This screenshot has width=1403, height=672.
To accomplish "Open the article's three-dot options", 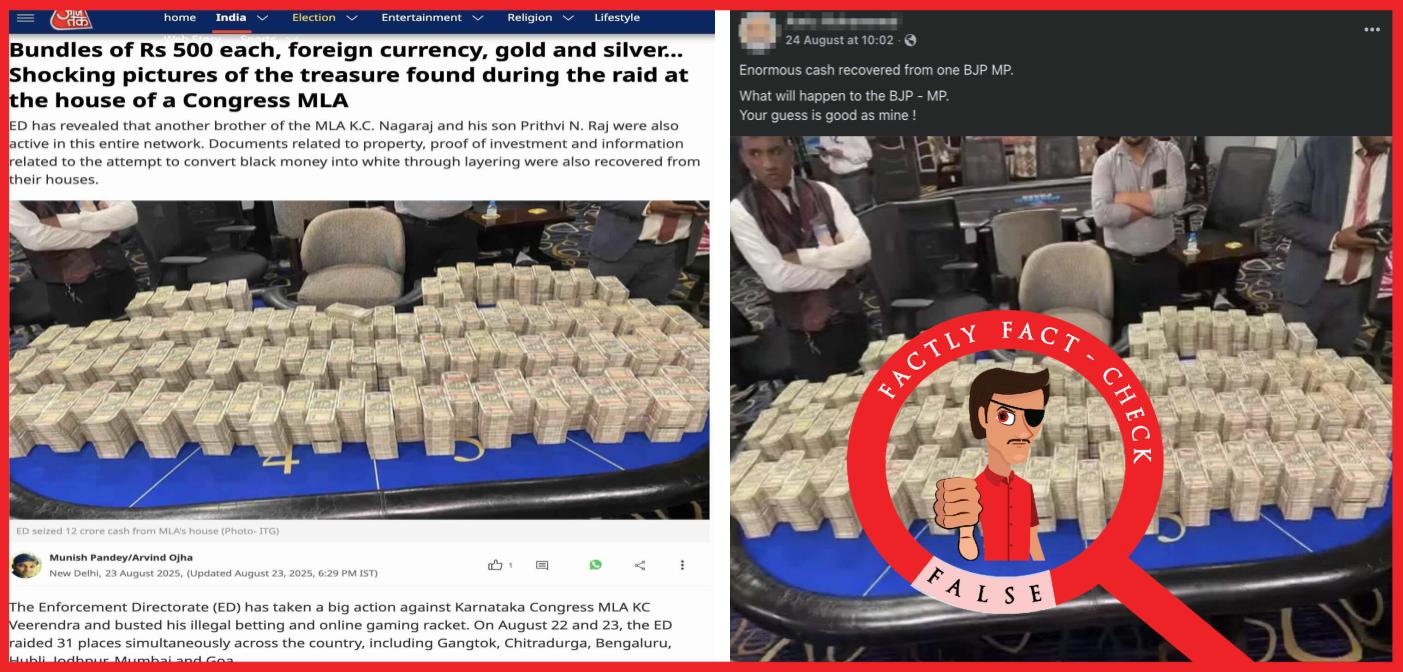I will coord(683,565).
